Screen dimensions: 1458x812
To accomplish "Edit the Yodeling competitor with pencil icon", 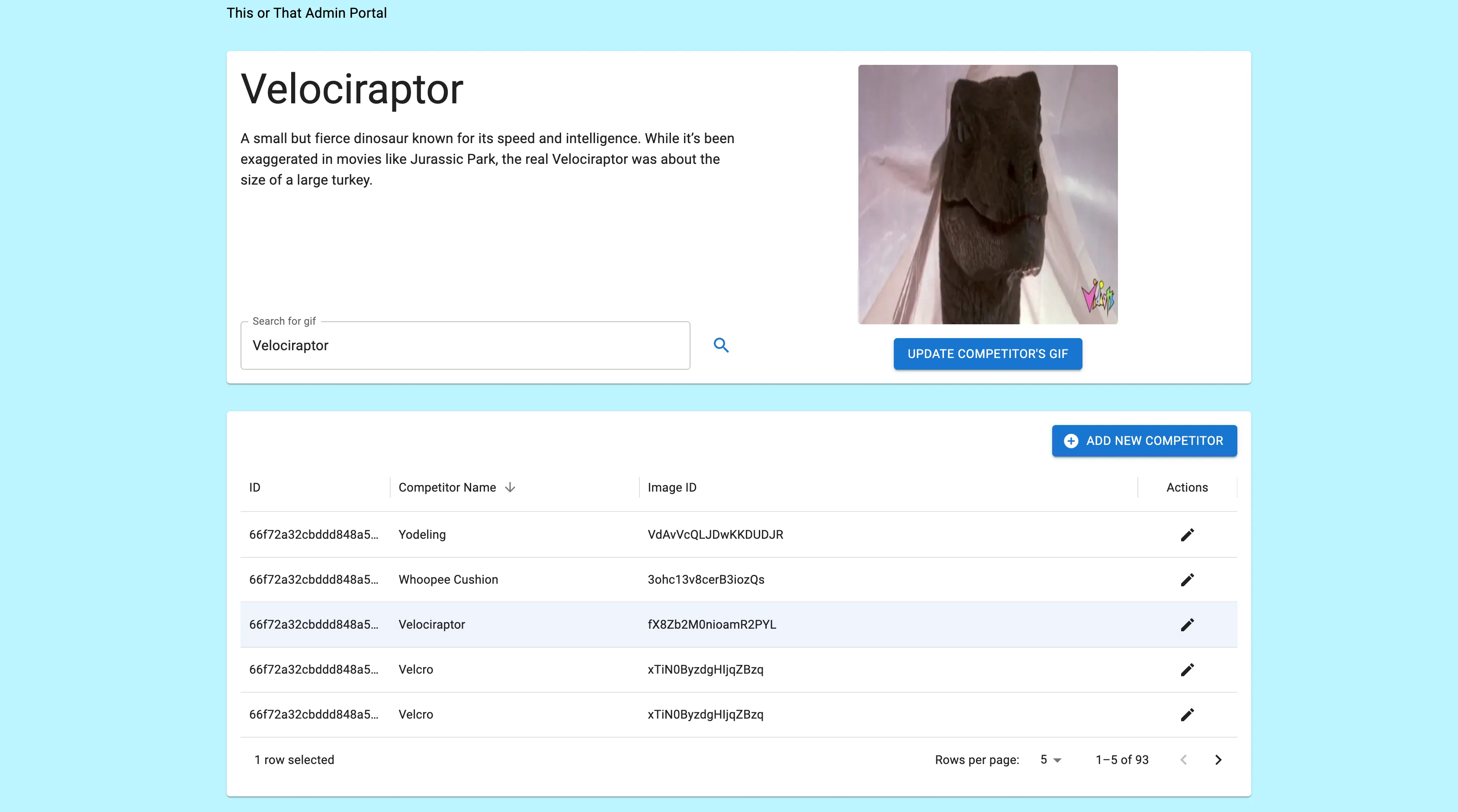I will [1187, 534].
